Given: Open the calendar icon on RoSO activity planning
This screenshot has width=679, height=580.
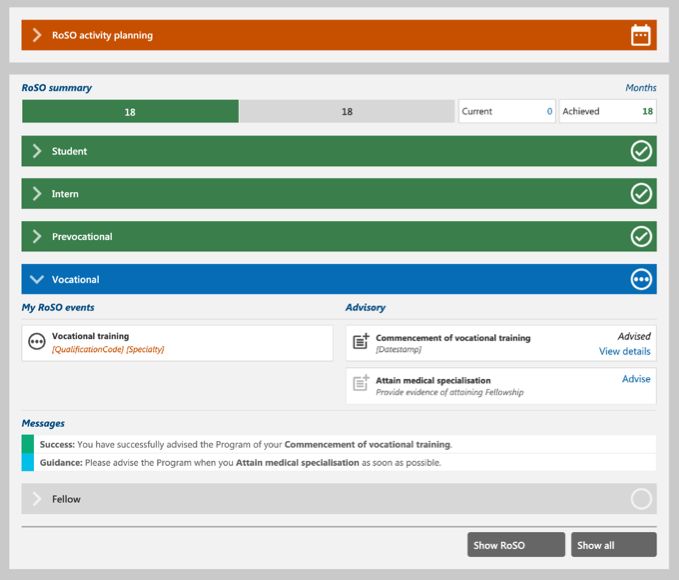Looking at the screenshot, I should pyautogui.click(x=640, y=35).
